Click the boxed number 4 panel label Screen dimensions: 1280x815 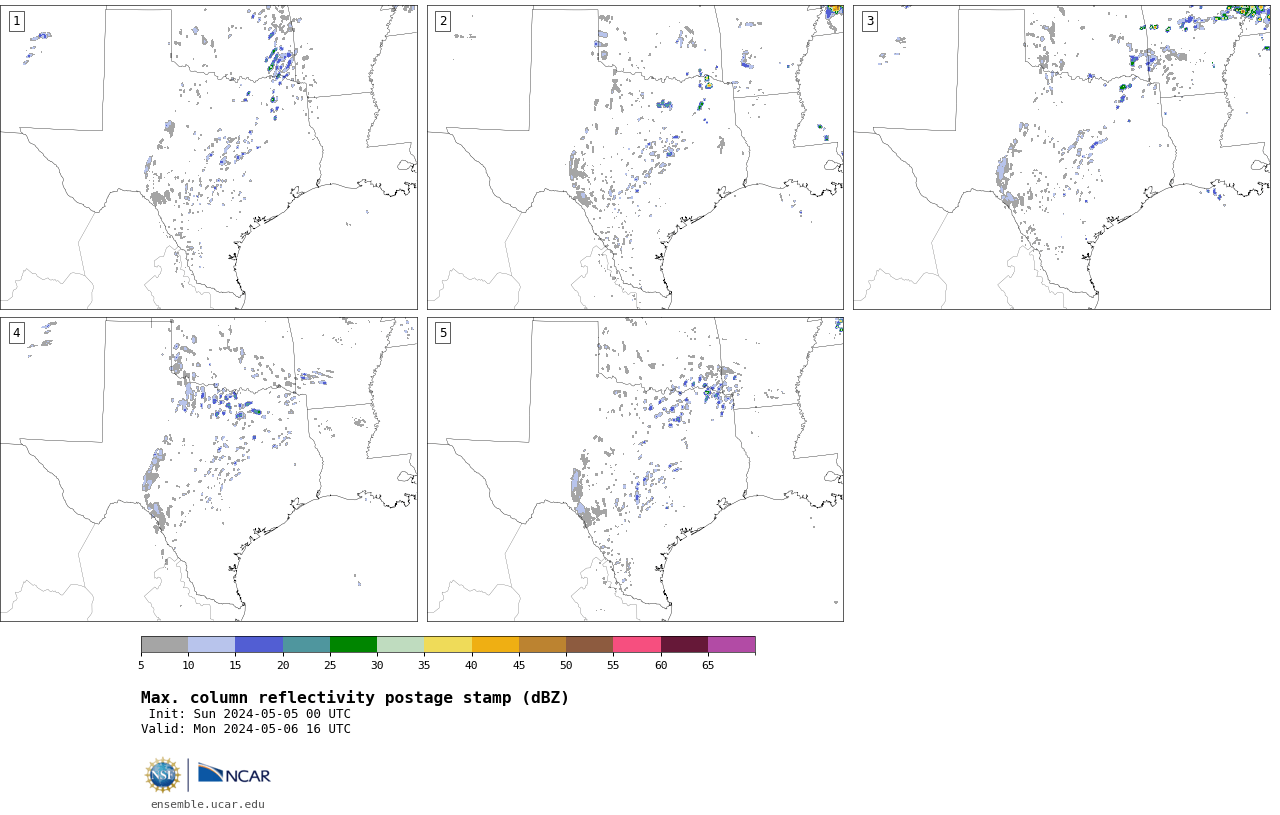(x=17, y=333)
